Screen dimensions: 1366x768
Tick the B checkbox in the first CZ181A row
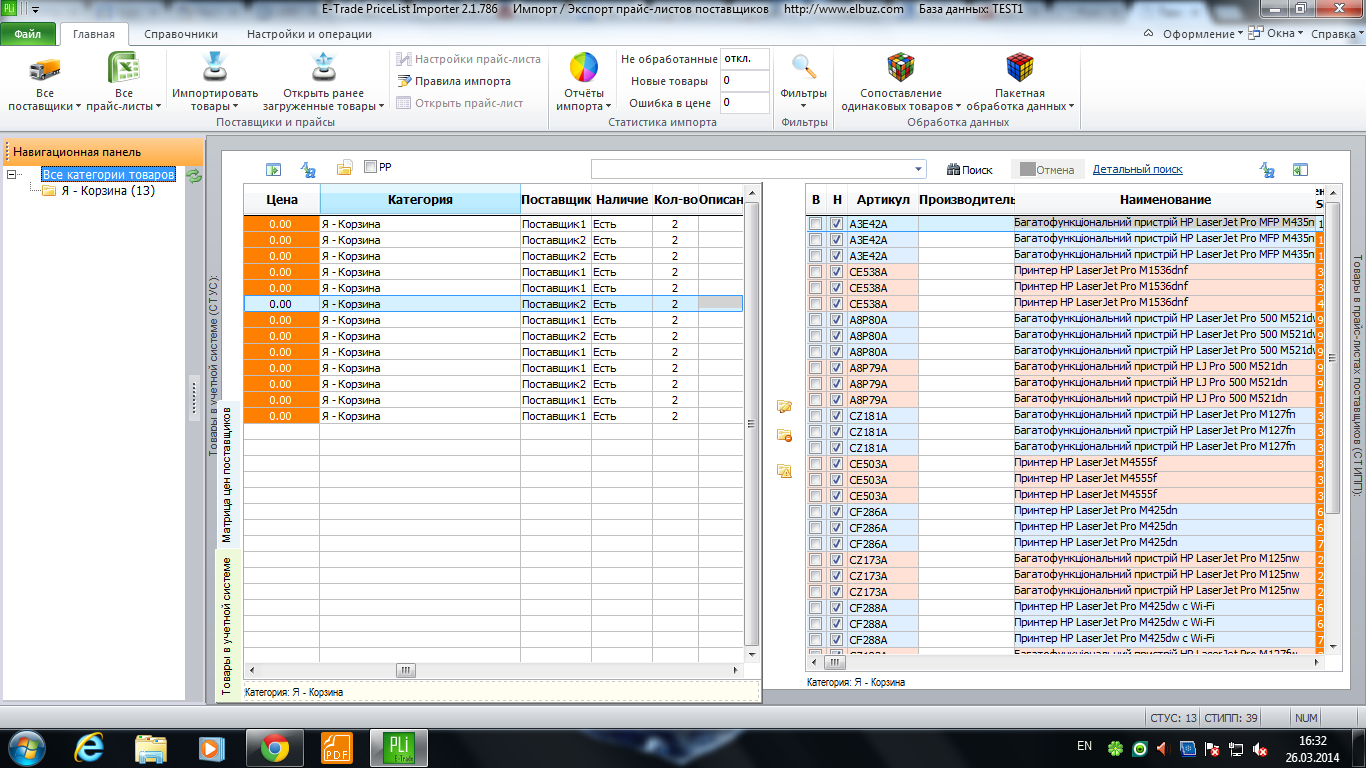coord(816,416)
